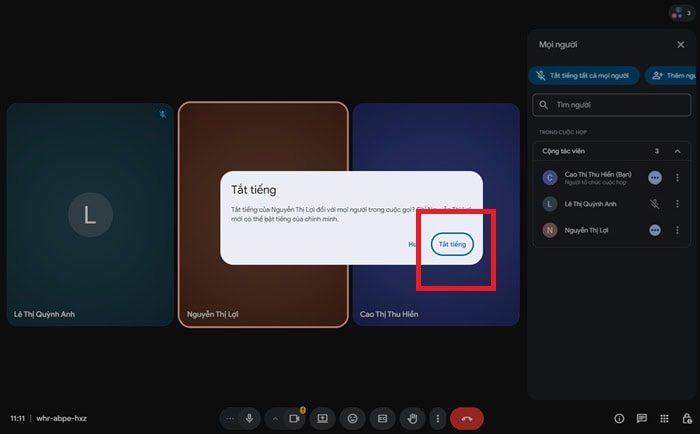Click the Lê Thị Quỳnh Anh video tile avatar
The image size is (700, 434).
90,215
